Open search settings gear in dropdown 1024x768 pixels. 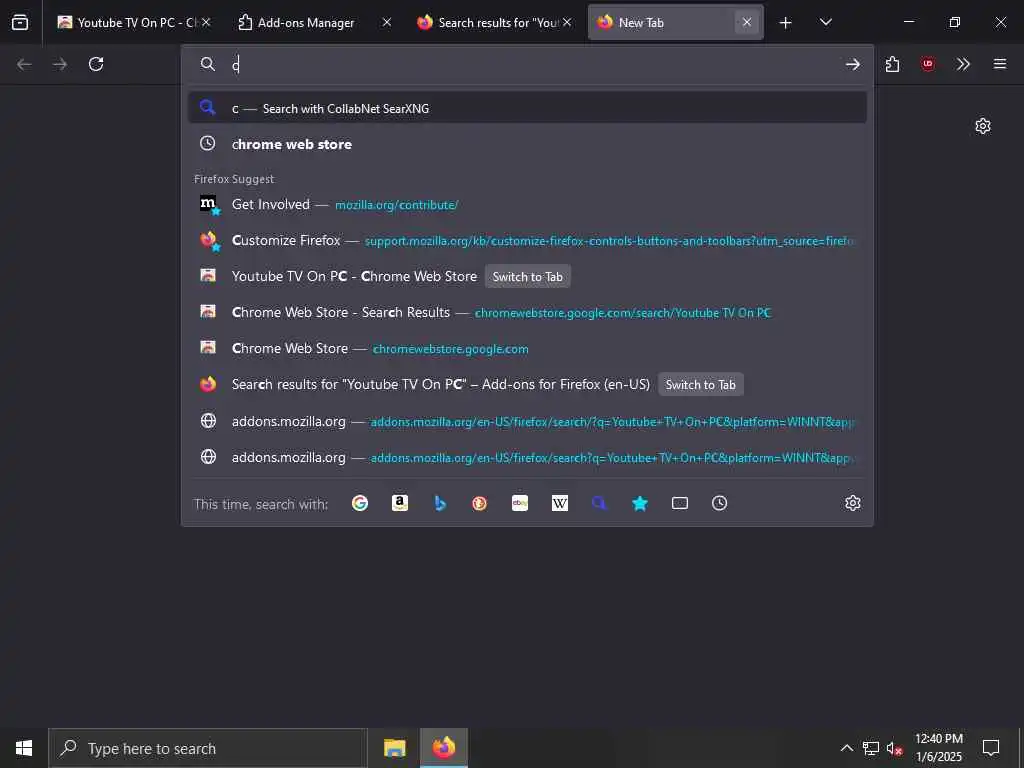[x=852, y=503]
